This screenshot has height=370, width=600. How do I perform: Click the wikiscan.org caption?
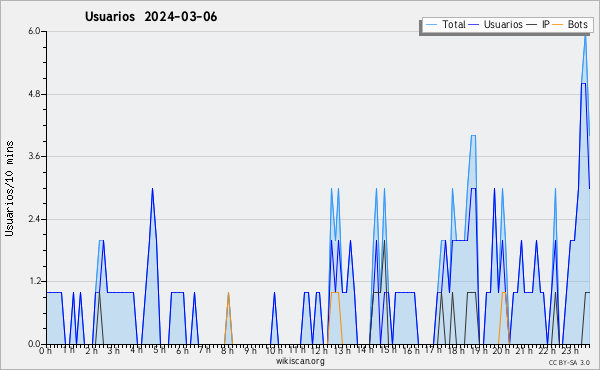click(300, 361)
